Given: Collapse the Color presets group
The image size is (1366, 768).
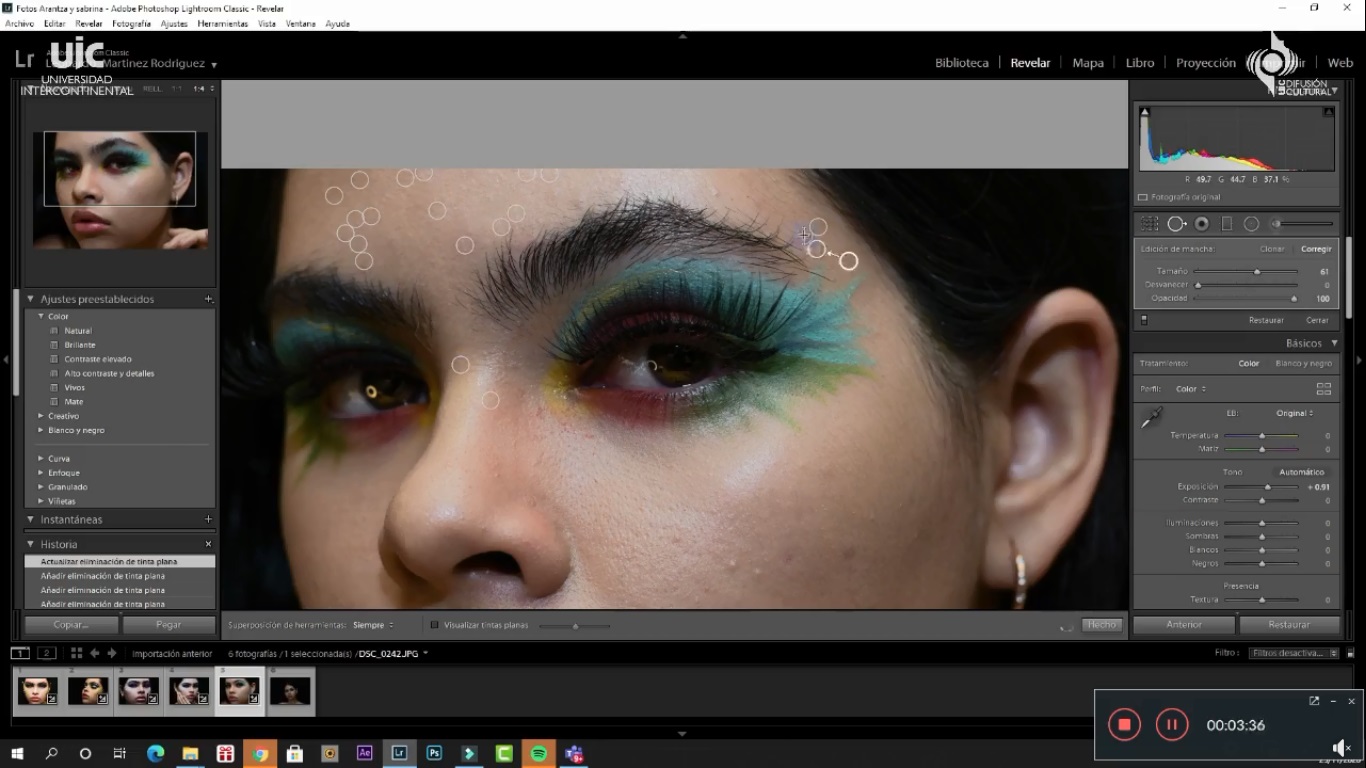Looking at the screenshot, I should coord(41,316).
